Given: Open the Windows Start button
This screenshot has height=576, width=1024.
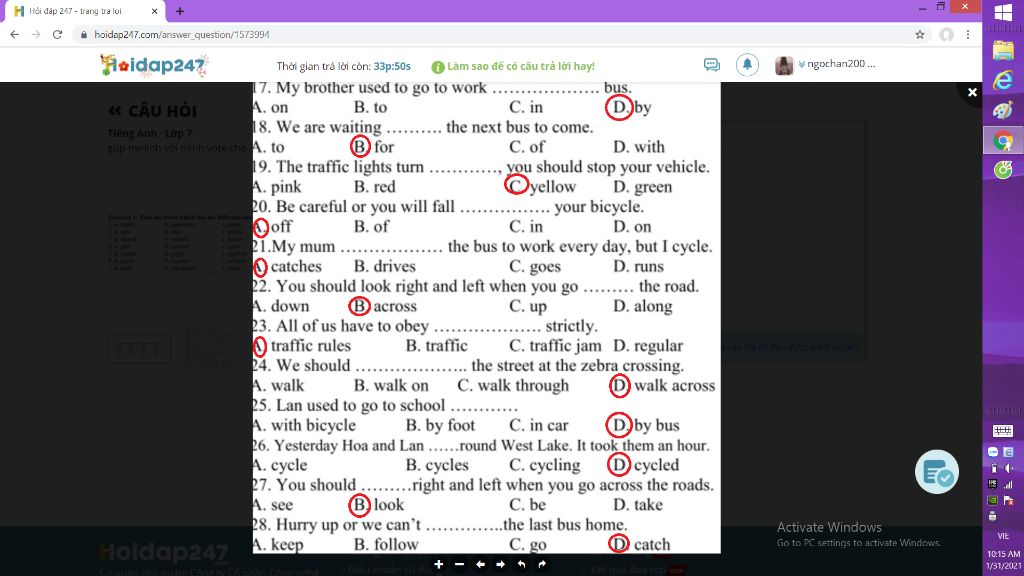Looking at the screenshot, I should coord(1003,12).
